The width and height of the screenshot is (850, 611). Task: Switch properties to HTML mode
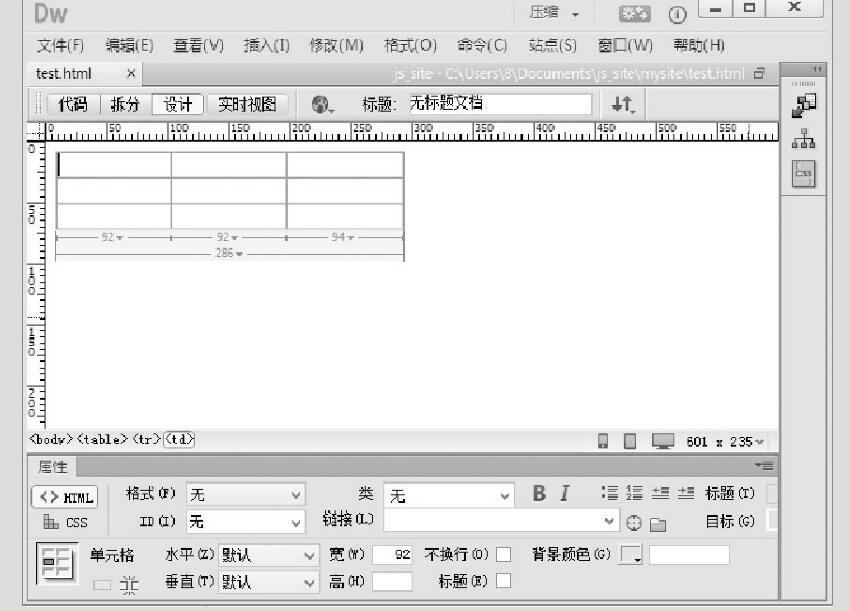point(65,497)
